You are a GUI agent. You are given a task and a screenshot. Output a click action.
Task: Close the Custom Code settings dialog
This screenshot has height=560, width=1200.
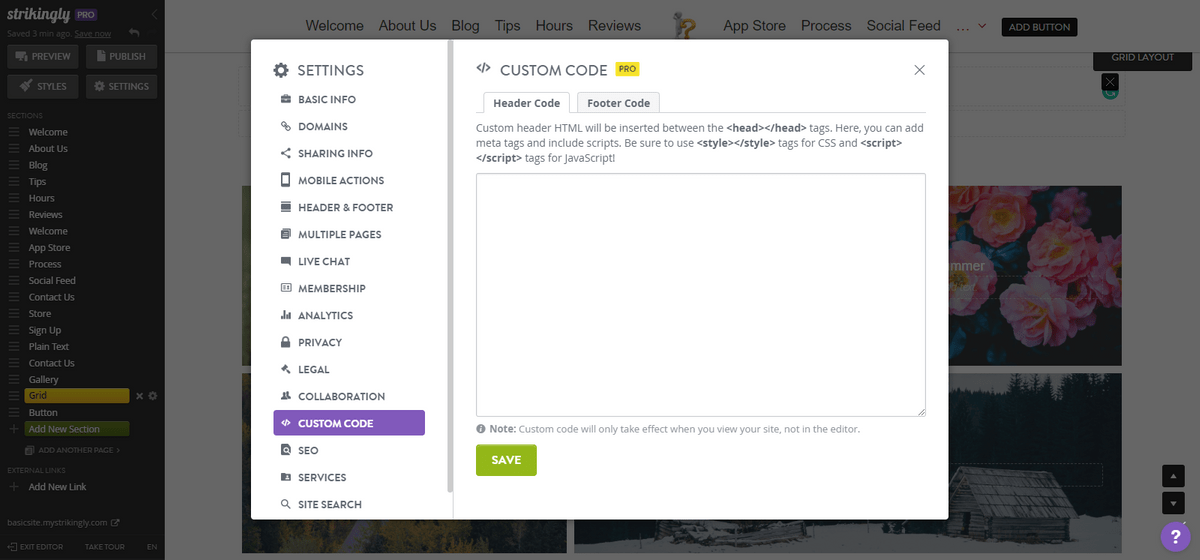[919, 70]
